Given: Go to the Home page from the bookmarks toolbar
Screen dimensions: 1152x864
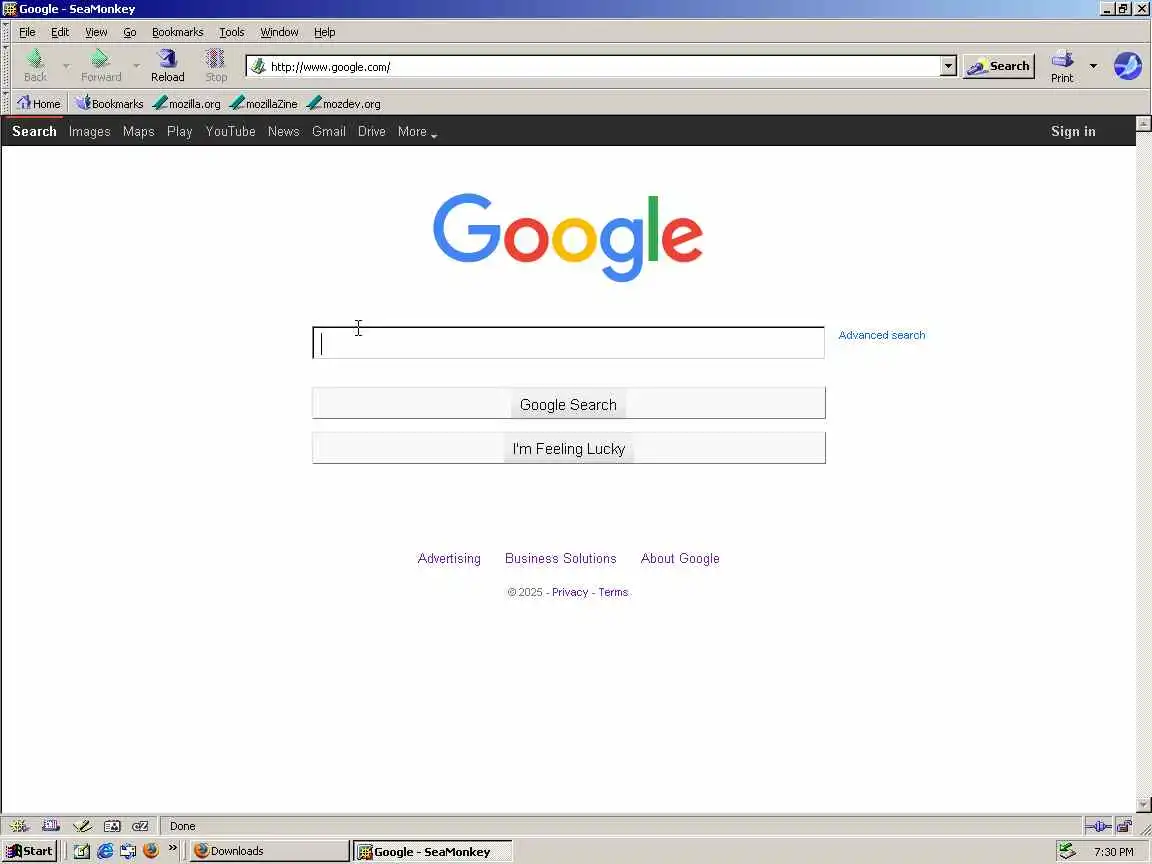Looking at the screenshot, I should pyautogui.click(x=38, y=104).
